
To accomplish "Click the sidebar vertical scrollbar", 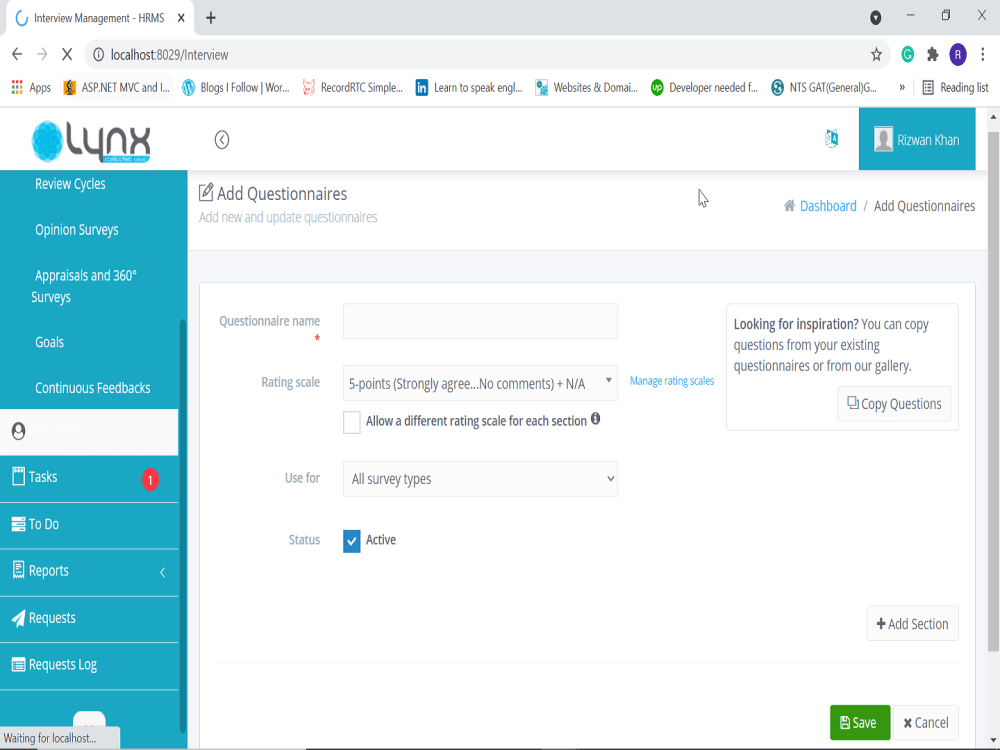I will [x=182, y=524].
